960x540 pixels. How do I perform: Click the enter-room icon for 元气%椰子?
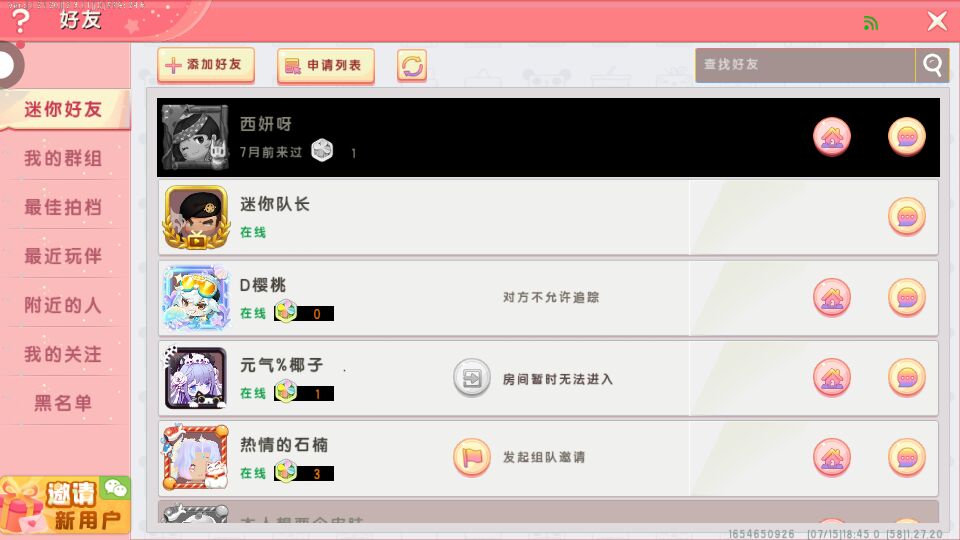pyautogui.click(x=471, y=378)
